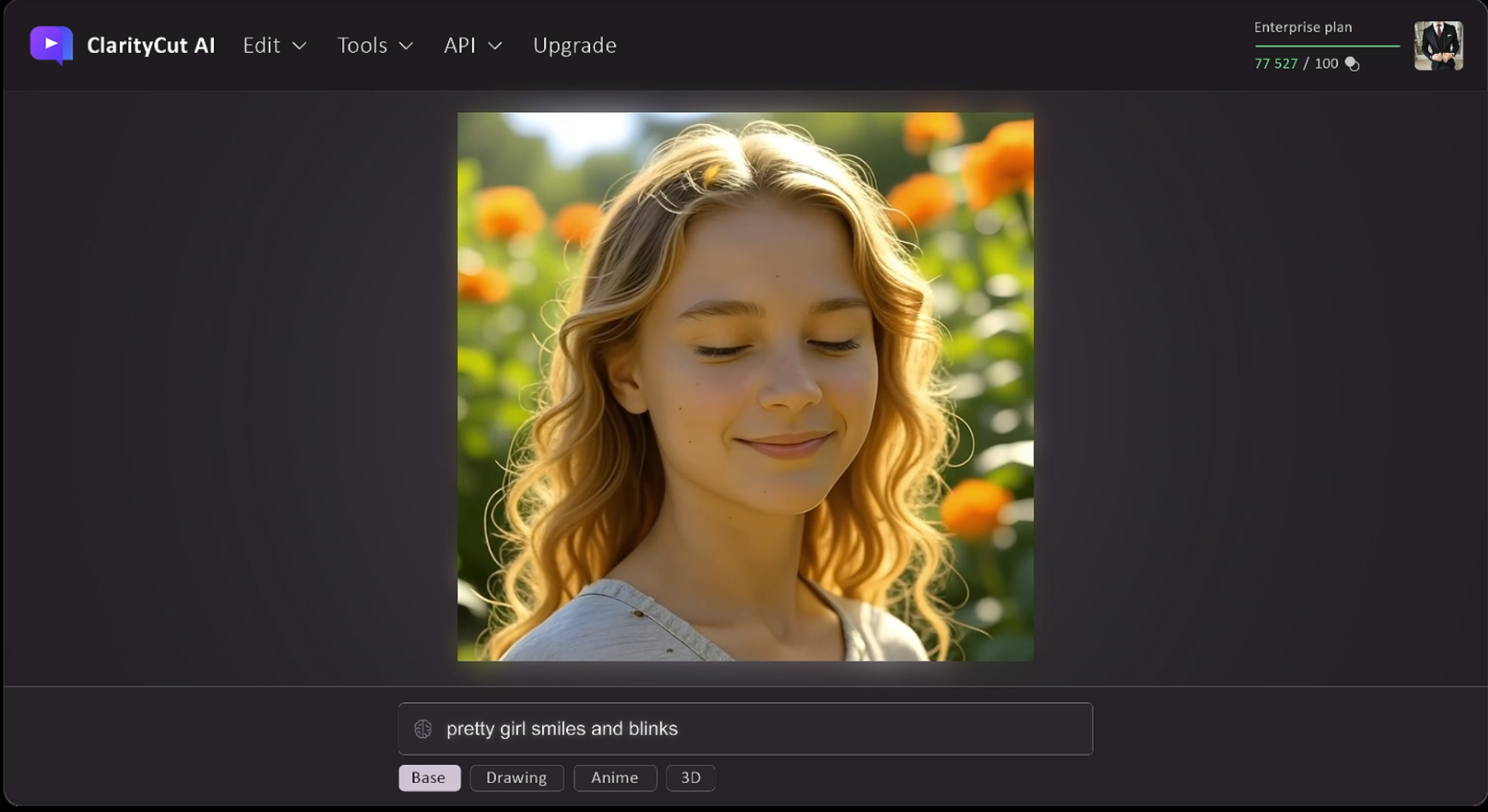The image size is (1488, 812).
Task: Select the Base style option
Action: pyautogui.click(x=428, y=778)
